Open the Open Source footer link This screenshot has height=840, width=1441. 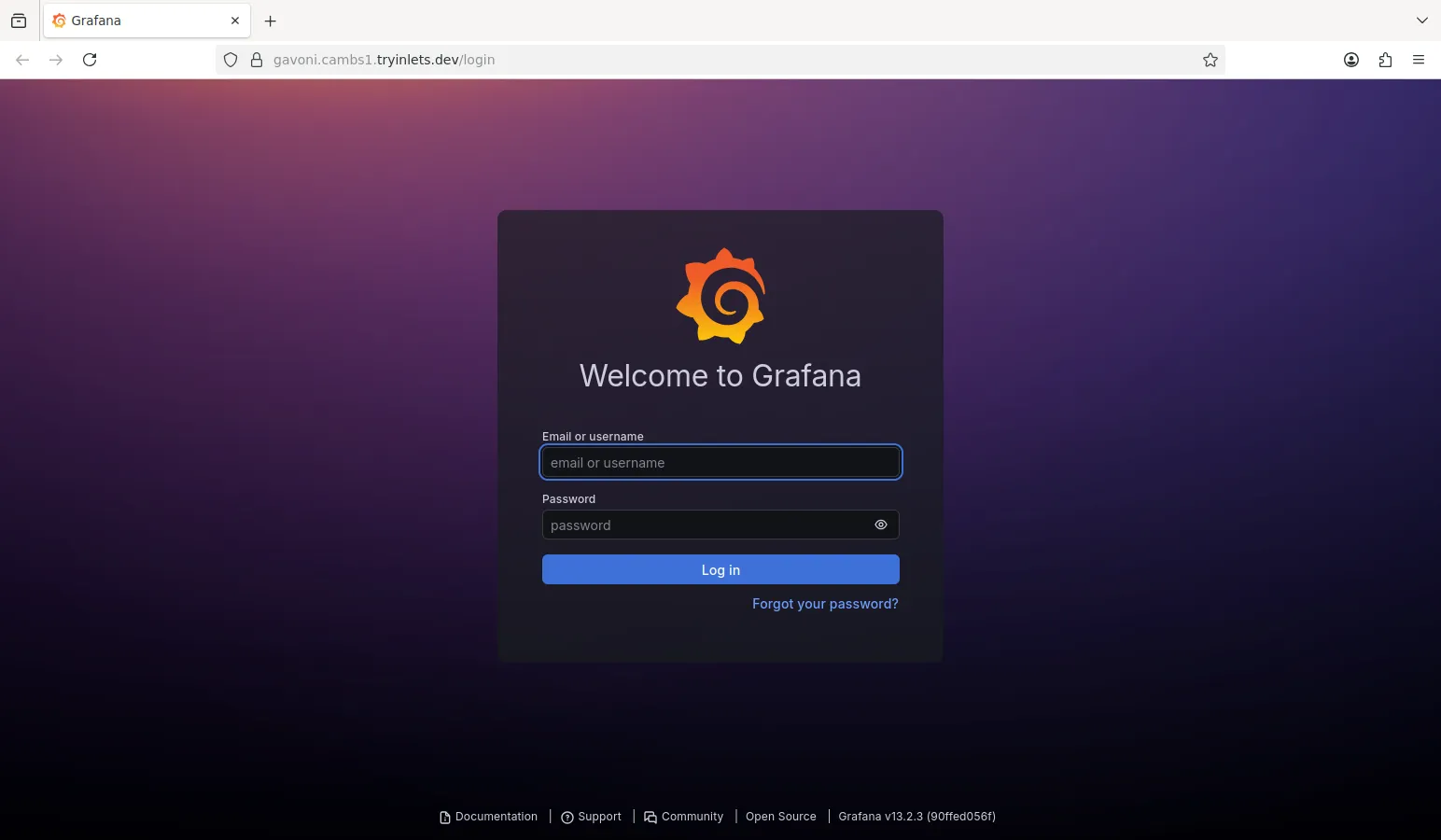click(781, 817)
